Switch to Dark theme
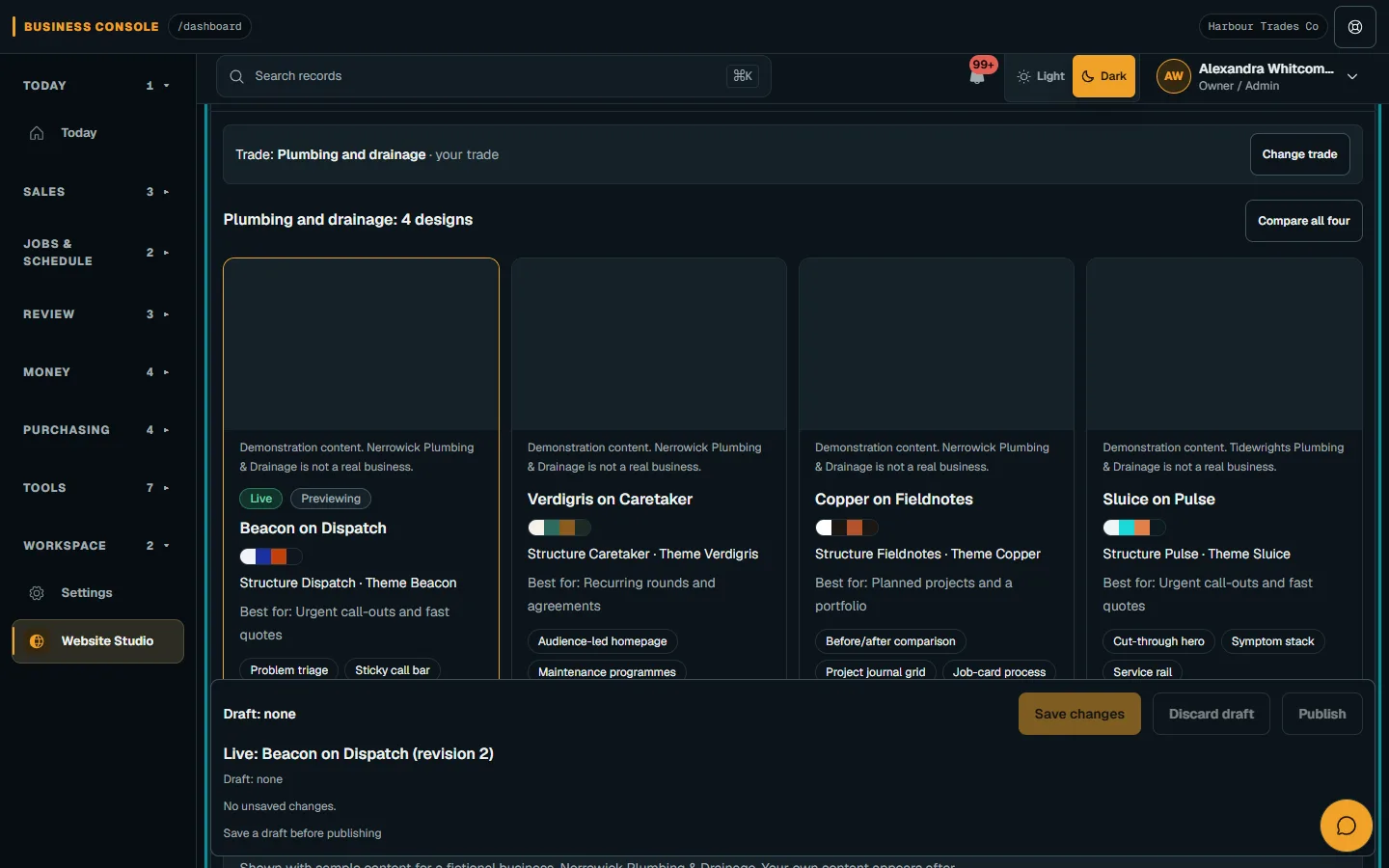 [1103, 76]
